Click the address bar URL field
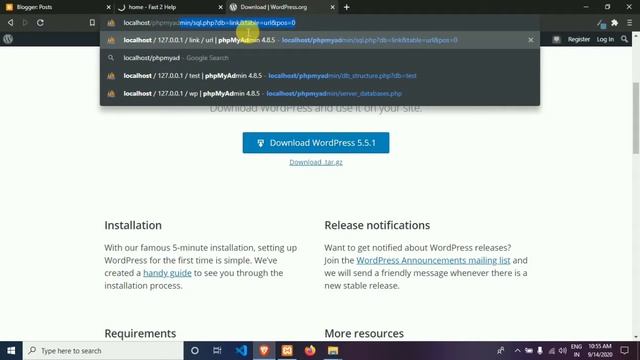Image resolution: width=640 pixels, height=360 pixels. (320, 23)
